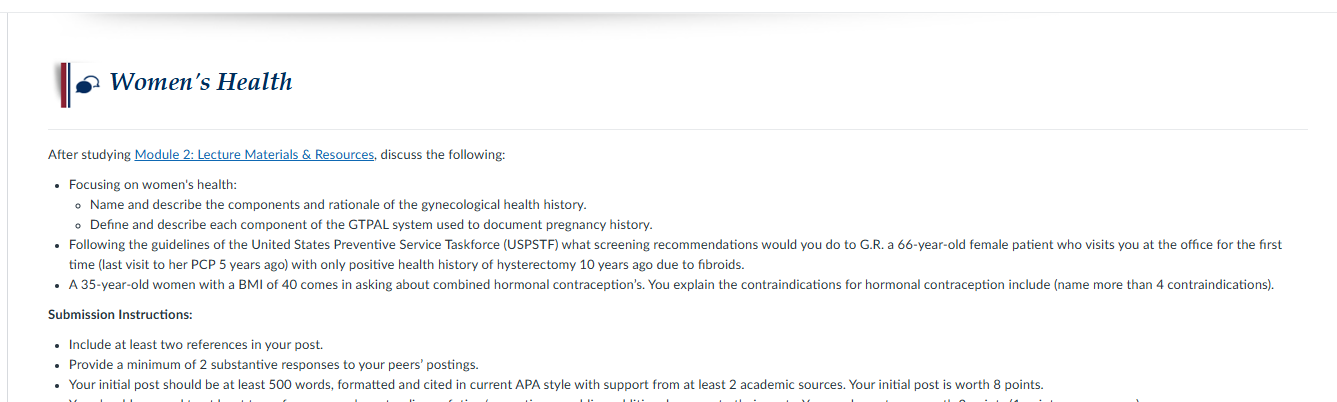The width and height of the screenshot is (1337, 402).
Task: Click the GTPAL system sub-bullet line
Action: point(371,224)
